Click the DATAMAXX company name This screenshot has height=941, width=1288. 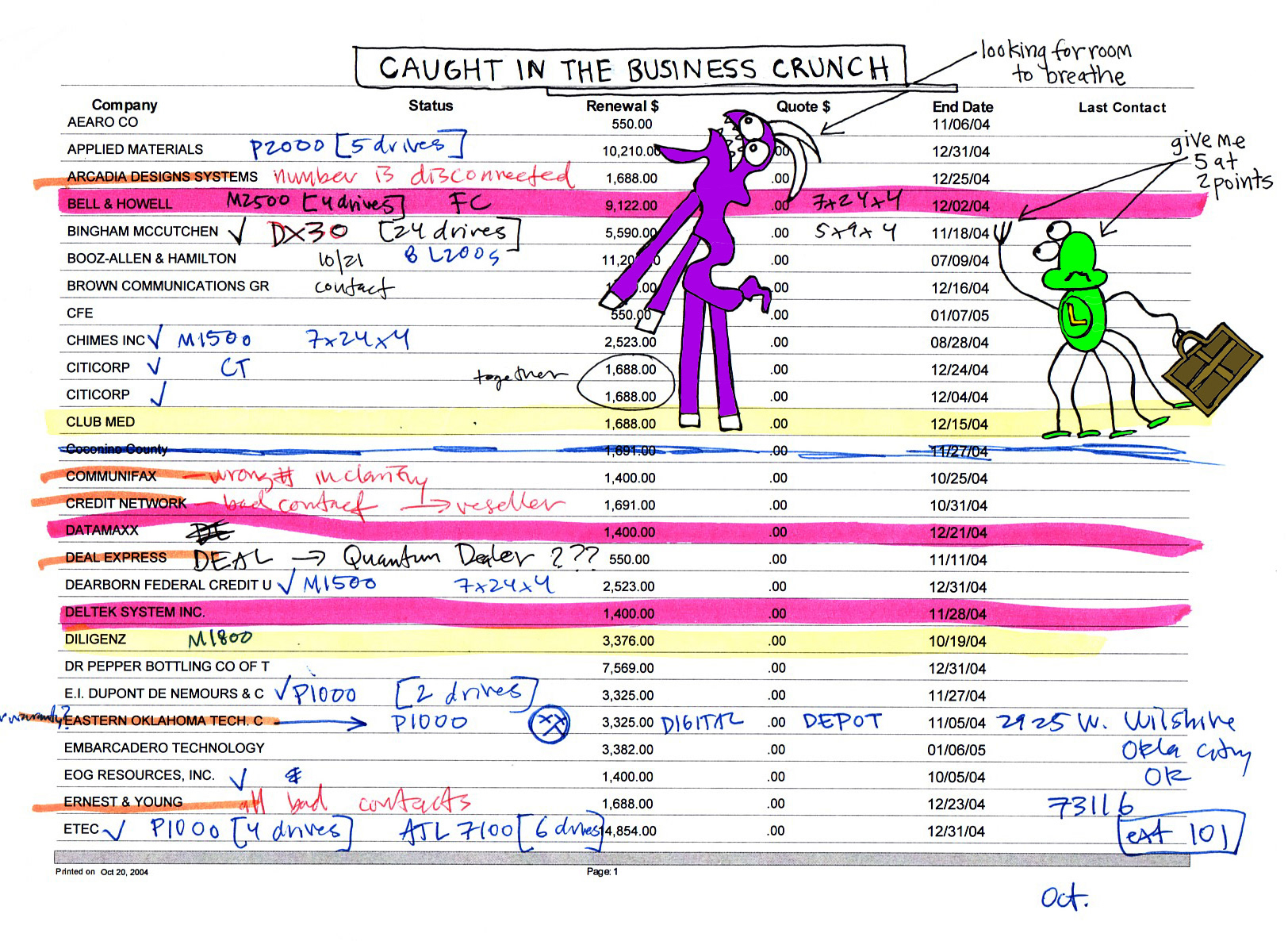(102, 530)
